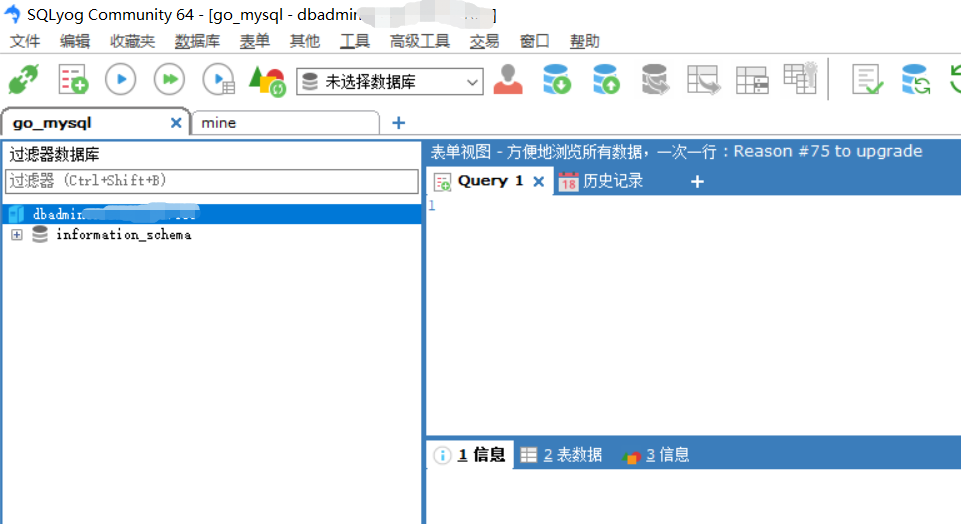Open the 收藏夹 menu
This screenshot has height=524, width=961.
coord(132,41)
